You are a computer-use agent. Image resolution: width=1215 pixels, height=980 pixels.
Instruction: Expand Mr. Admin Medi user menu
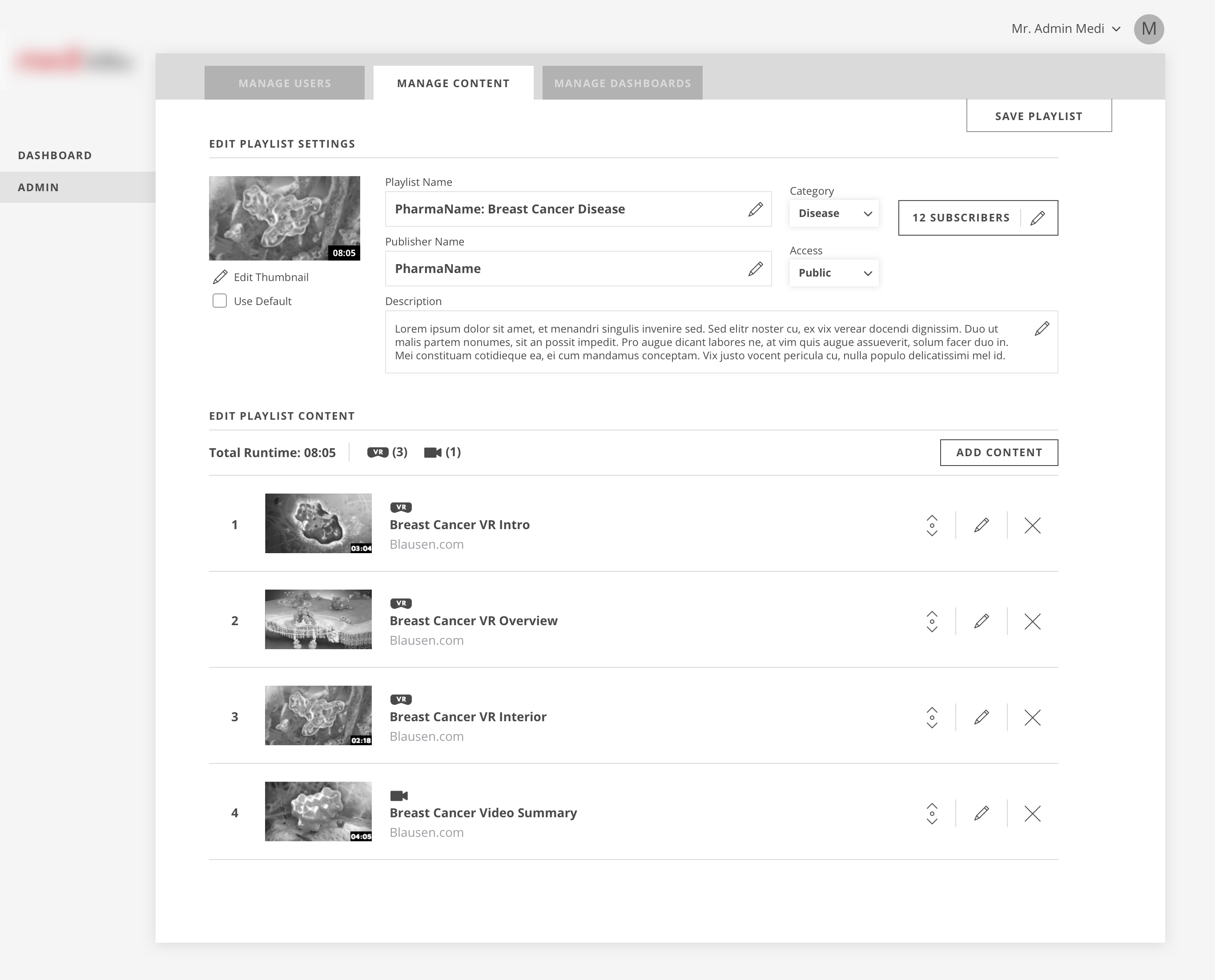pyautogui.click(x=1066, y=29)
